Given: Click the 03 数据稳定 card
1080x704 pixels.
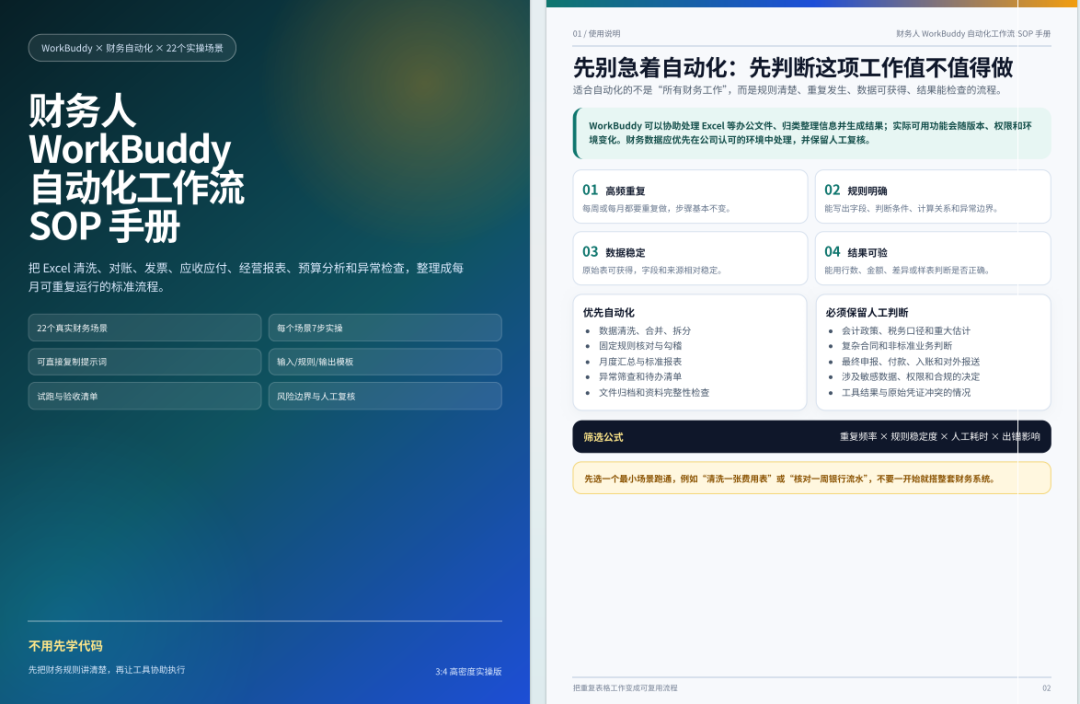Looking at the screenshot, I should point(690,258).
